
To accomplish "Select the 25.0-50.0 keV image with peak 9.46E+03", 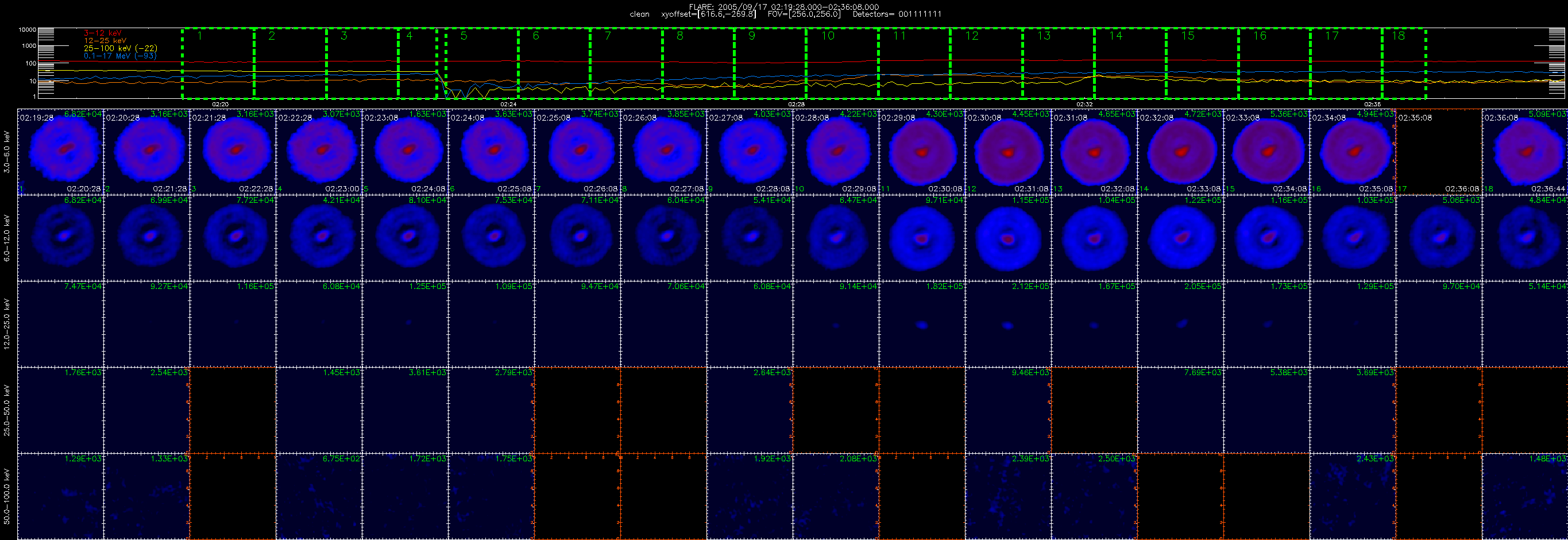I will (x=1008, y=410).
